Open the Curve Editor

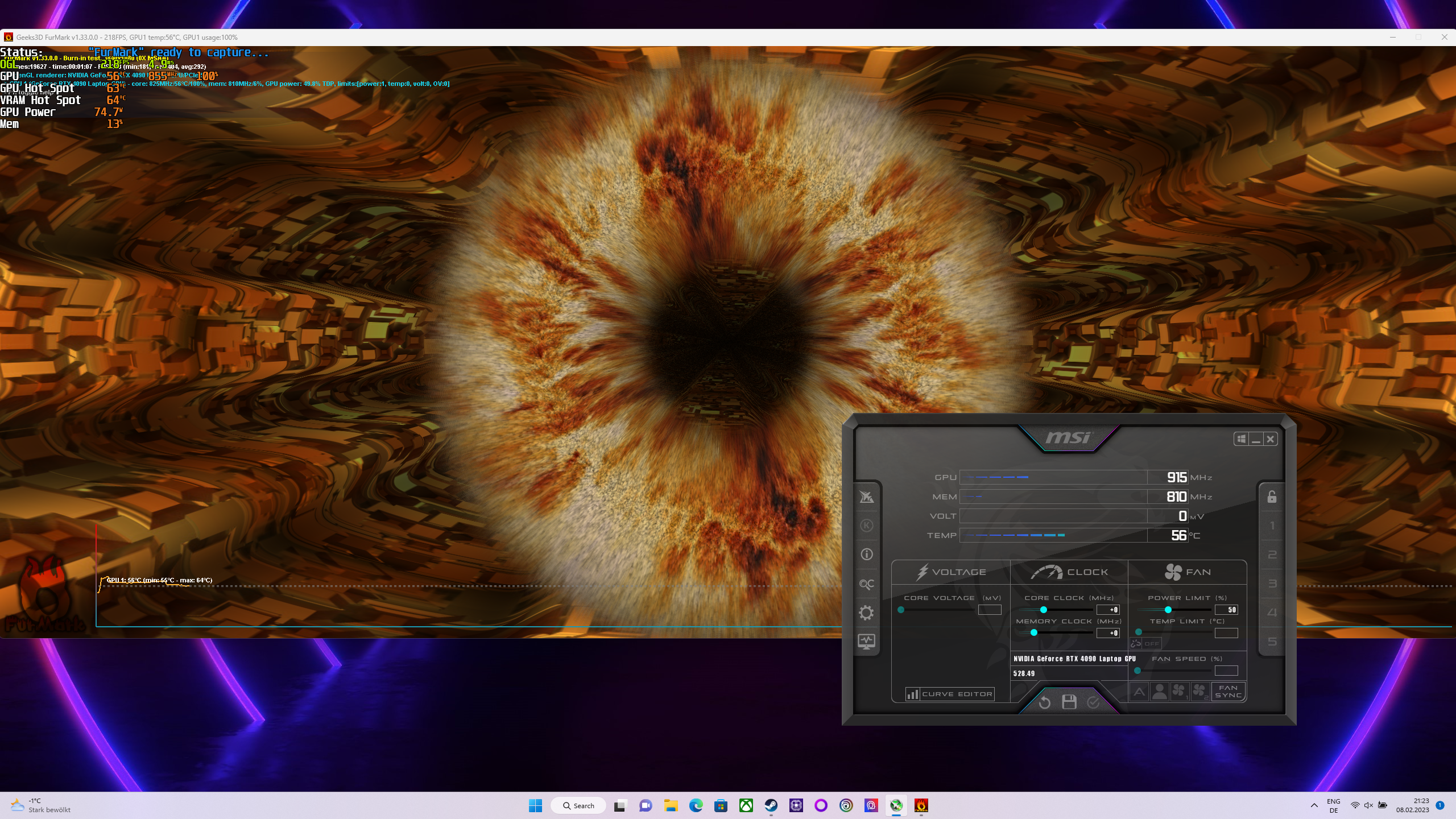(950, 694)
